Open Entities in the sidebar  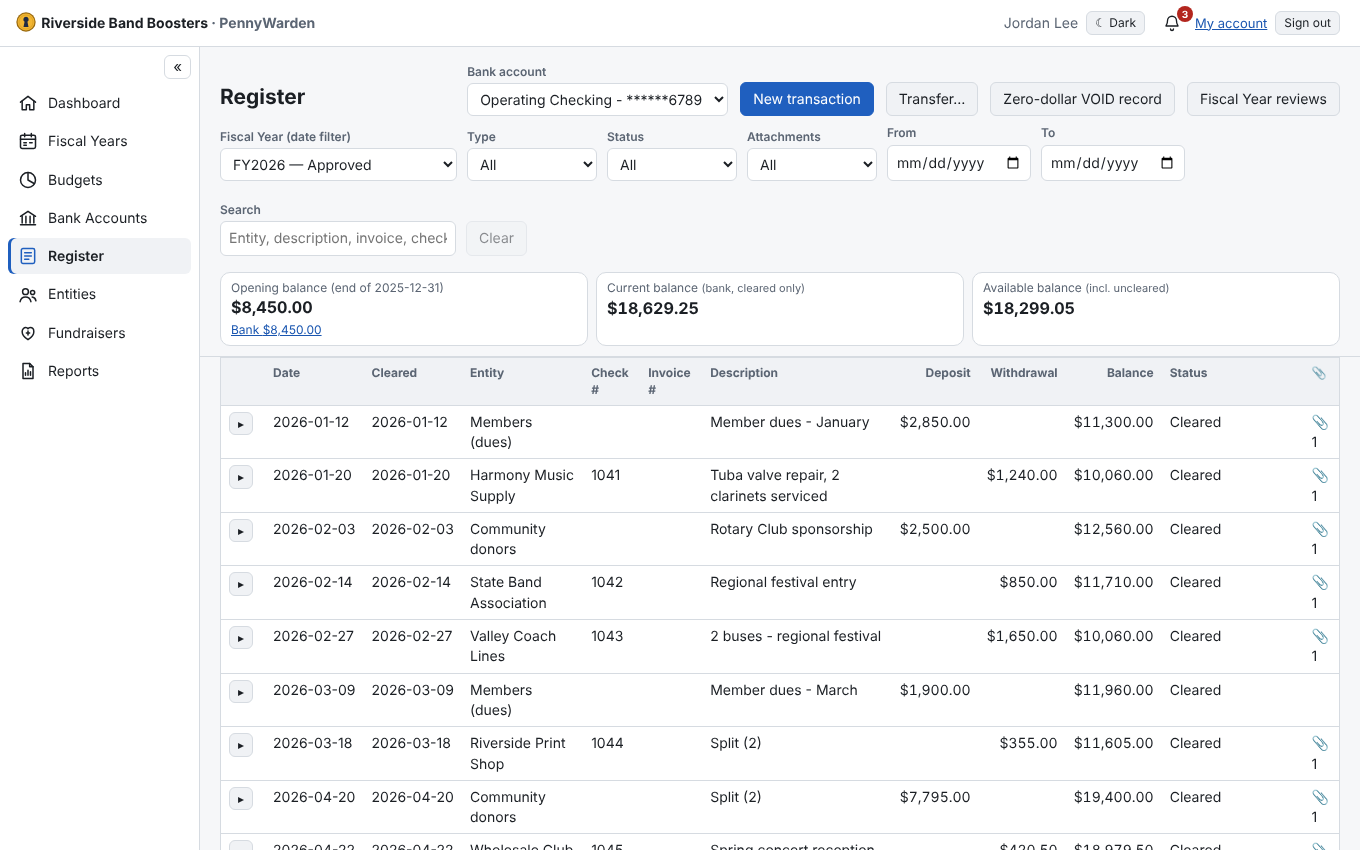point(99,294)
